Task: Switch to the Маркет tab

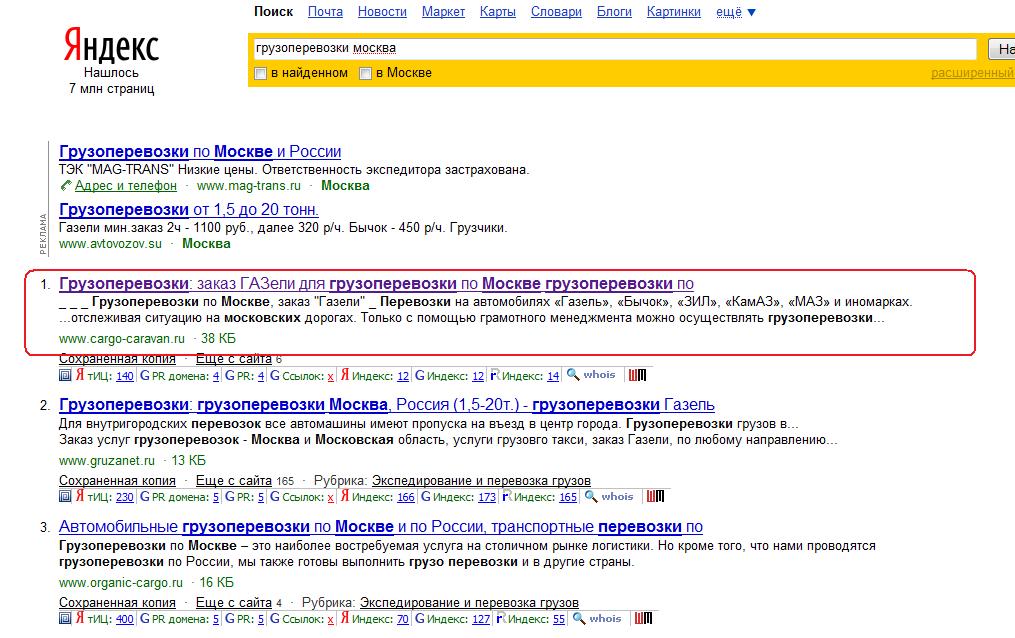Action: [443, 12]
